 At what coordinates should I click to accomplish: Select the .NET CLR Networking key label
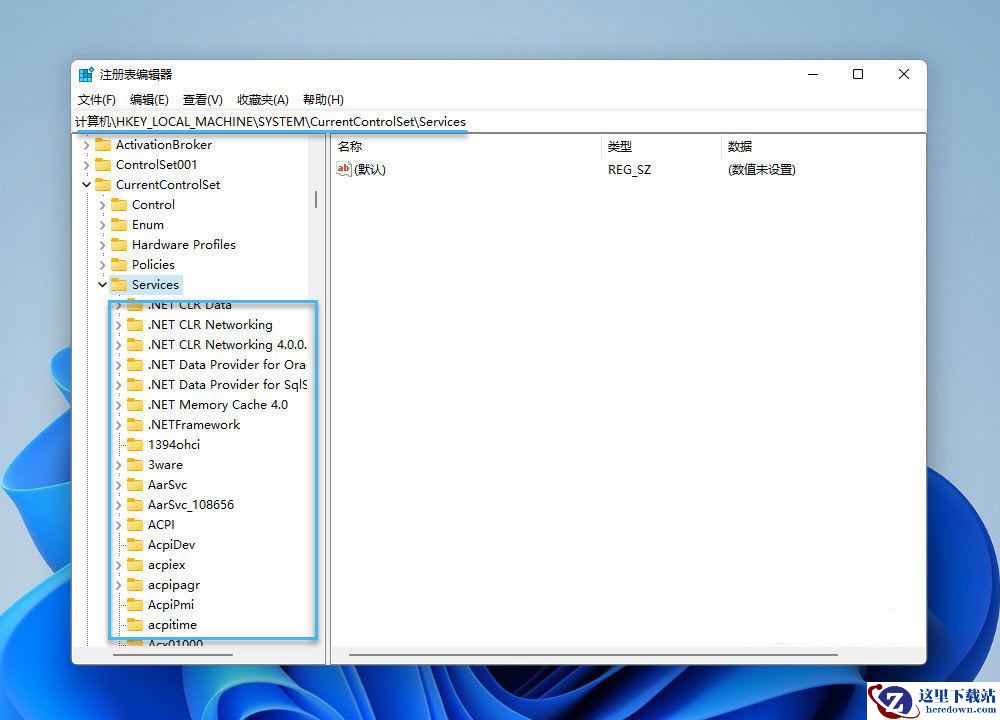(210, 325)
